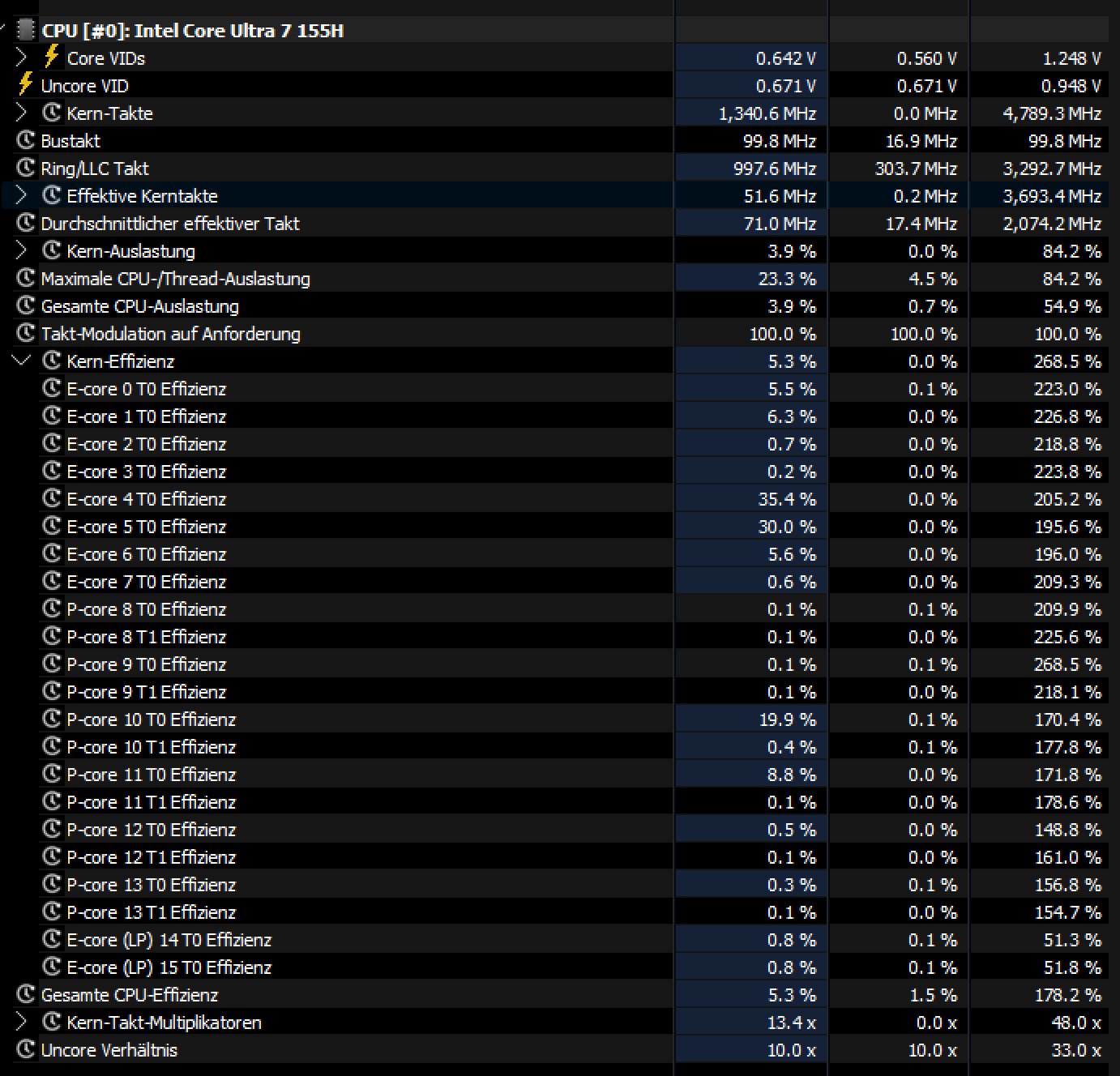Click the lightning bolt icon beside Core VIDs
The height and width of the screenshot is (1076, 1120).
coord(51,57)
